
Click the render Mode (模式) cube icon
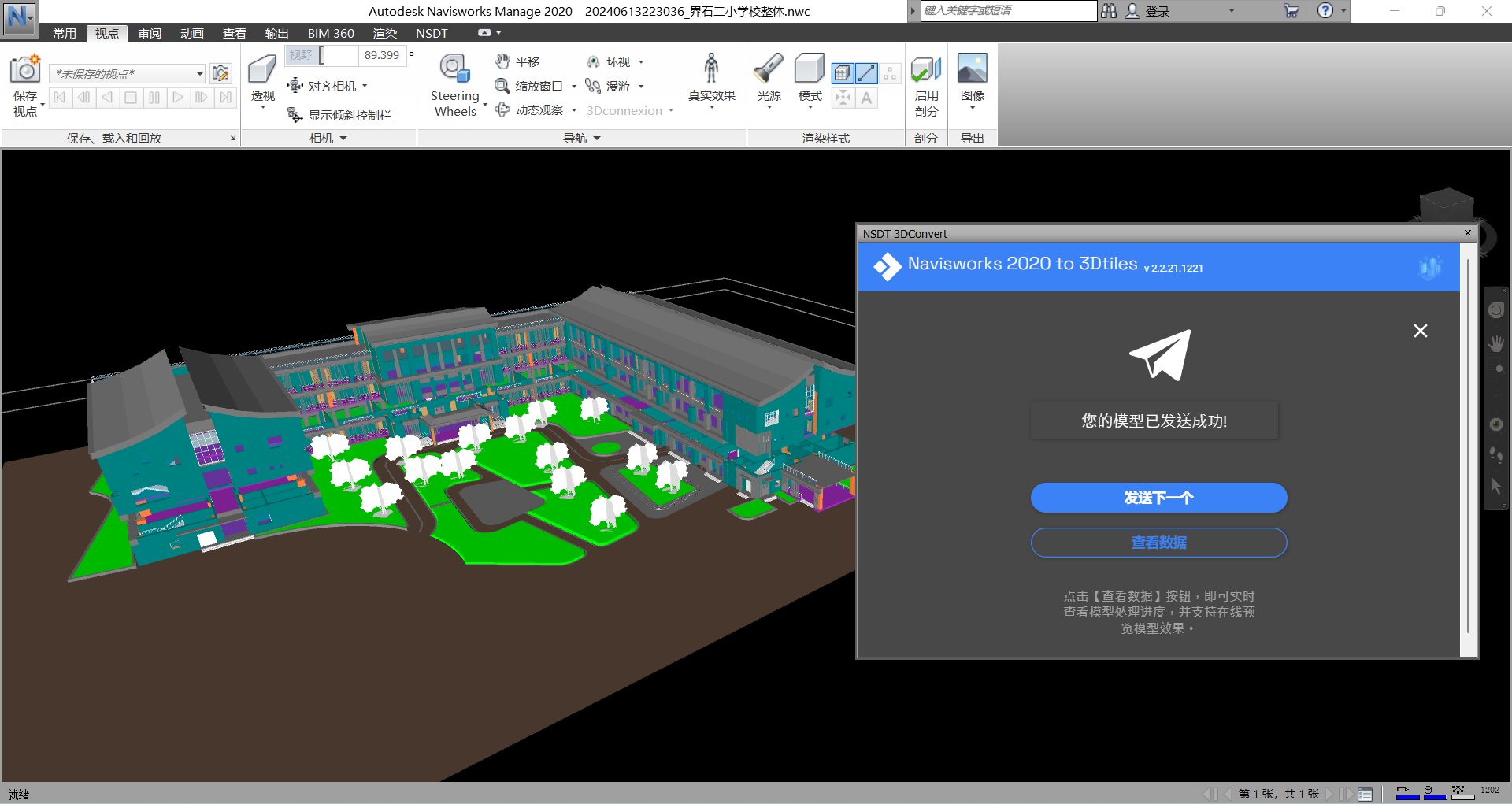tap(810, 69)
